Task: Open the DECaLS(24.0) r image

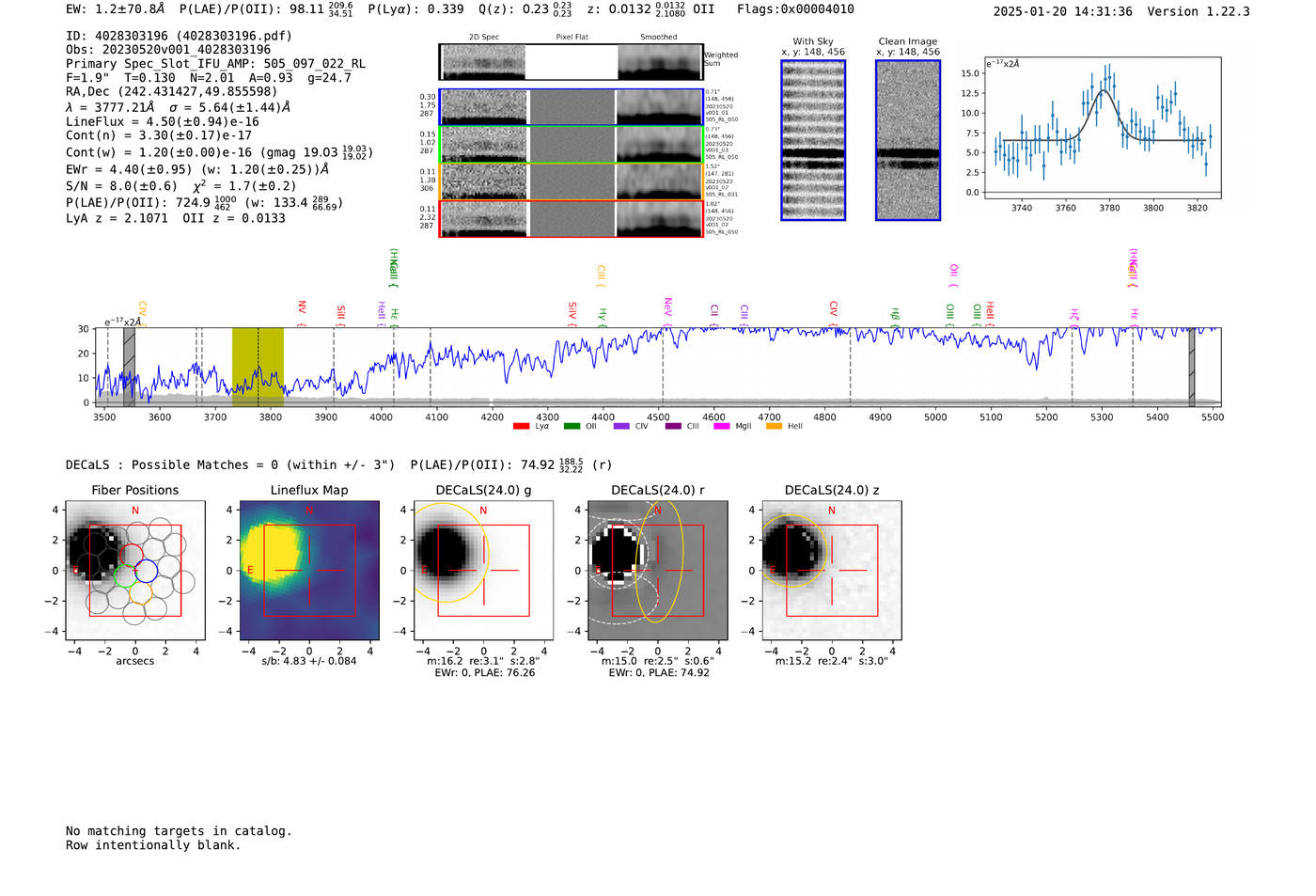Action: pyautogui.click(x=658, y=571)
